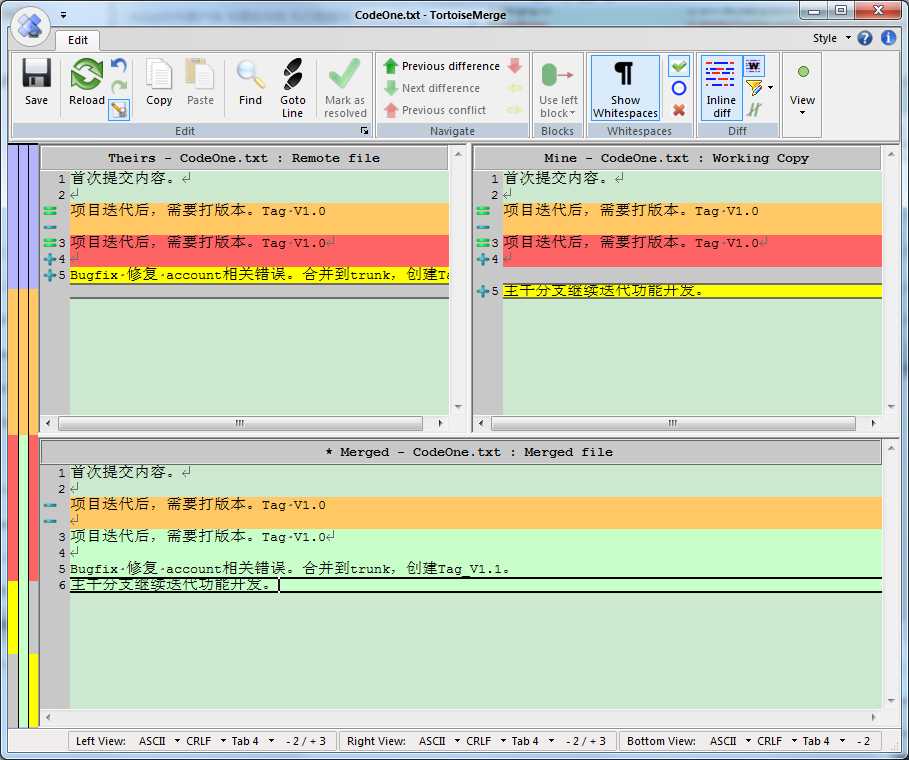Click Mine pane horizontal scrollbar thumb
Image resolution: width=909 pixels, height=760 pixels.
(x=673, y=423)
